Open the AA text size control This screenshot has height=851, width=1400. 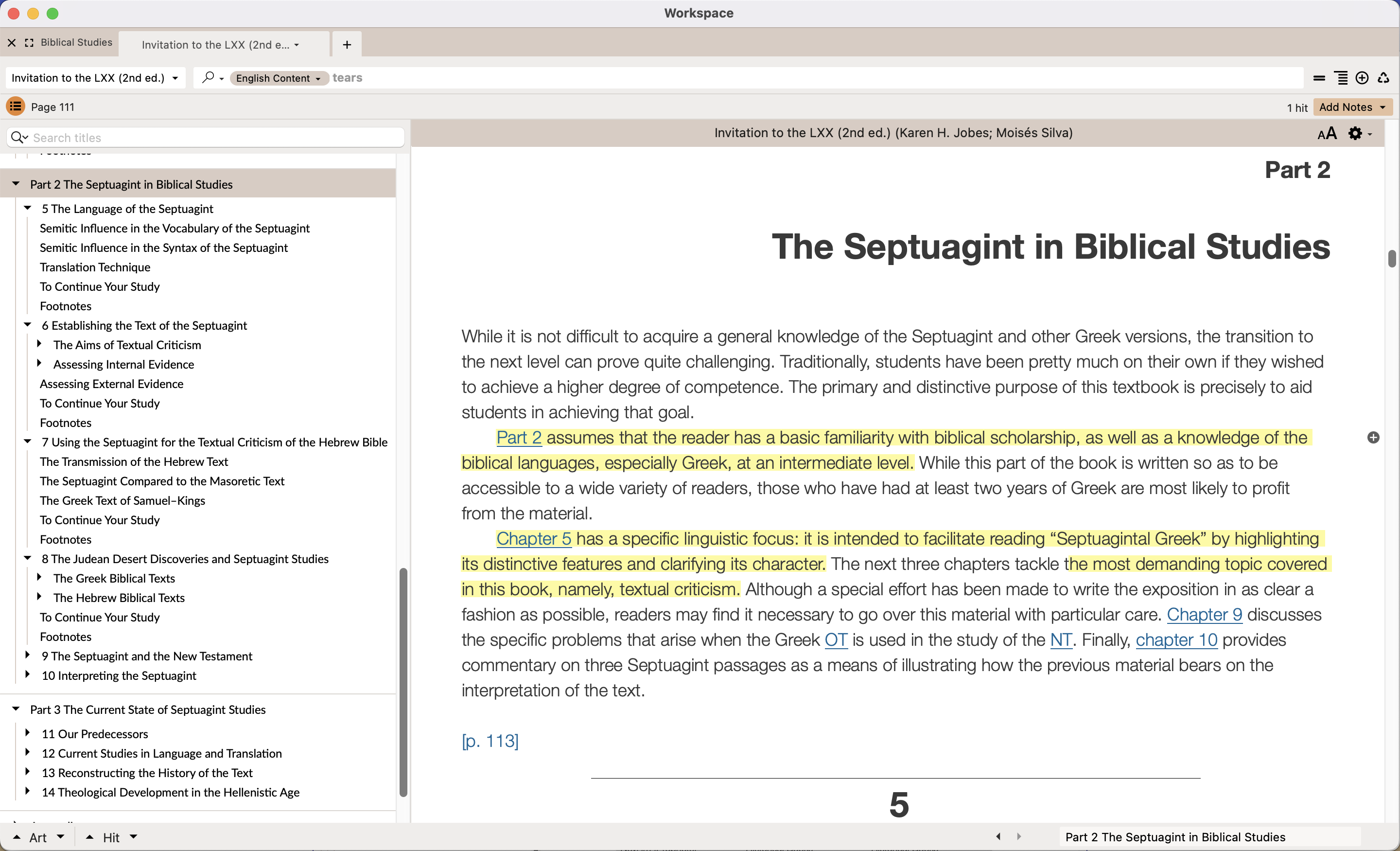[1327, 134]
